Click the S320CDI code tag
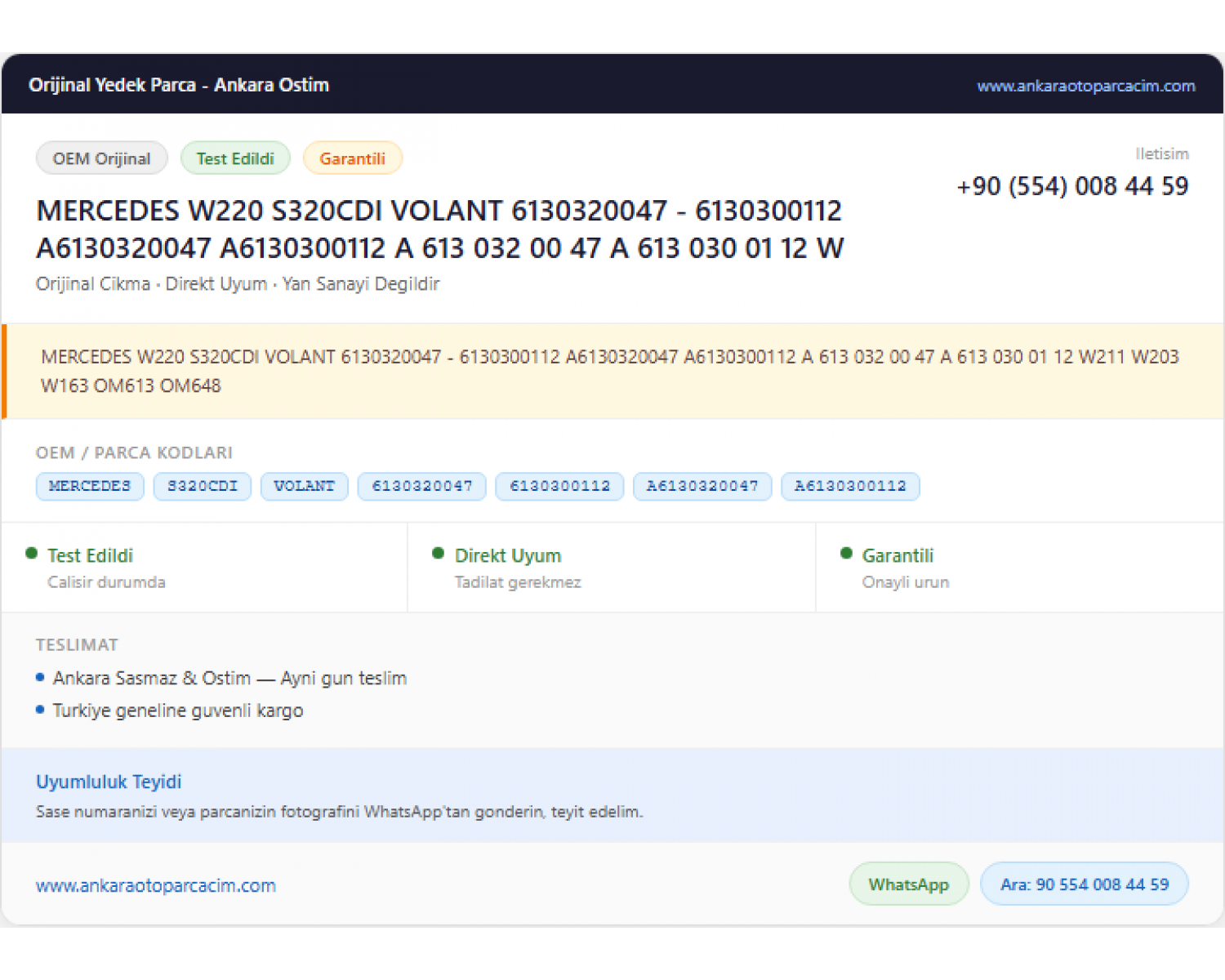Viewport: 1225px width, 980px height. click(203, 486)
